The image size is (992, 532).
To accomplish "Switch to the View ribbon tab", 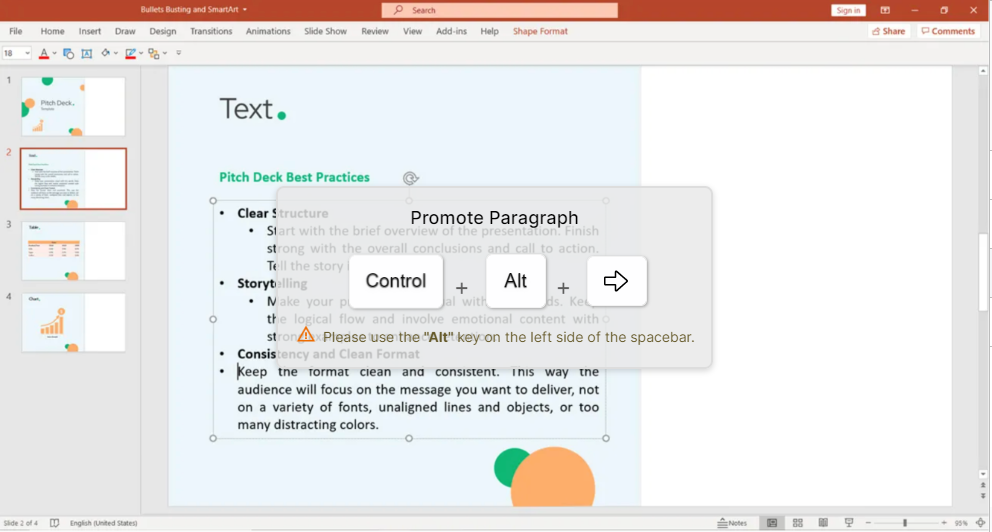I will (412, 31).
